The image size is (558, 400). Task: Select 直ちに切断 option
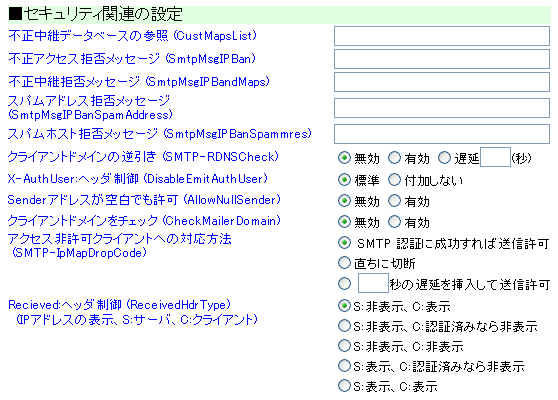click(344, 263)
